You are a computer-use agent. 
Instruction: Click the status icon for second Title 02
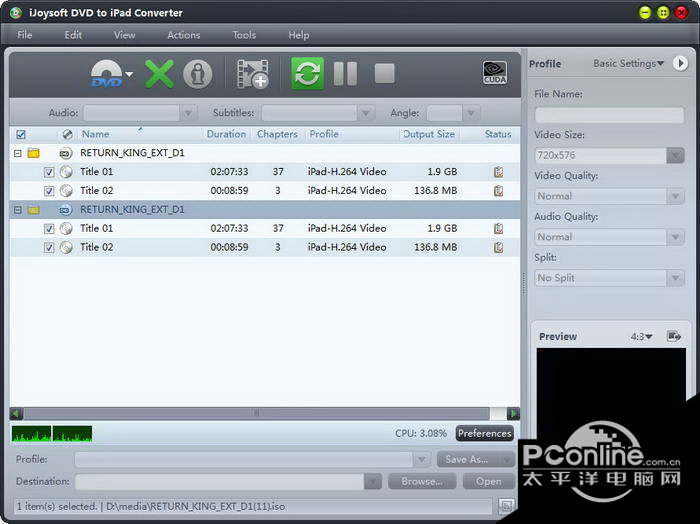click(x=499, y=247)
